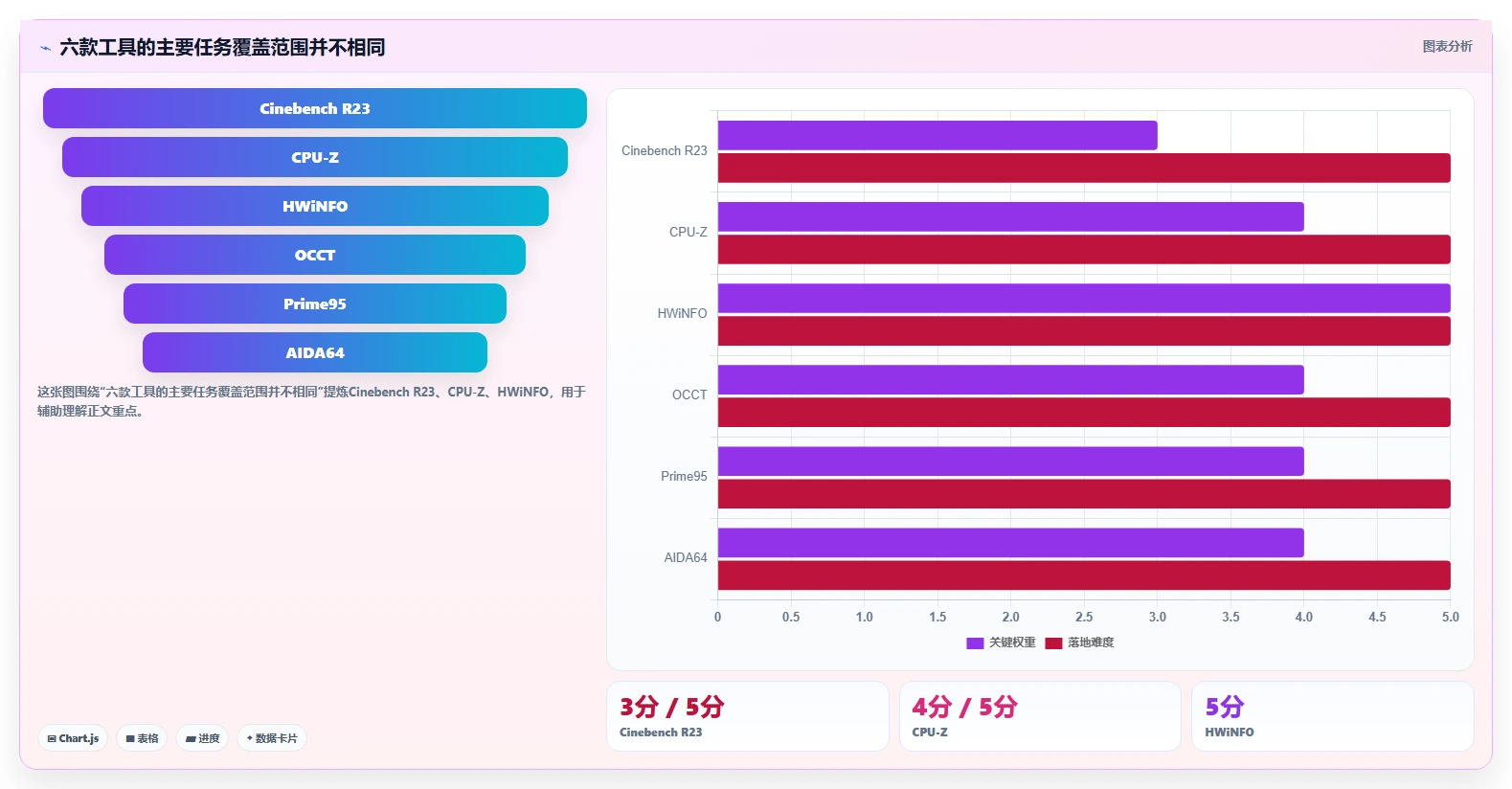Screen dimensions: 1512x789
Task: Click the x-axis tick labeled 0
Action: (x=718, y=617)
